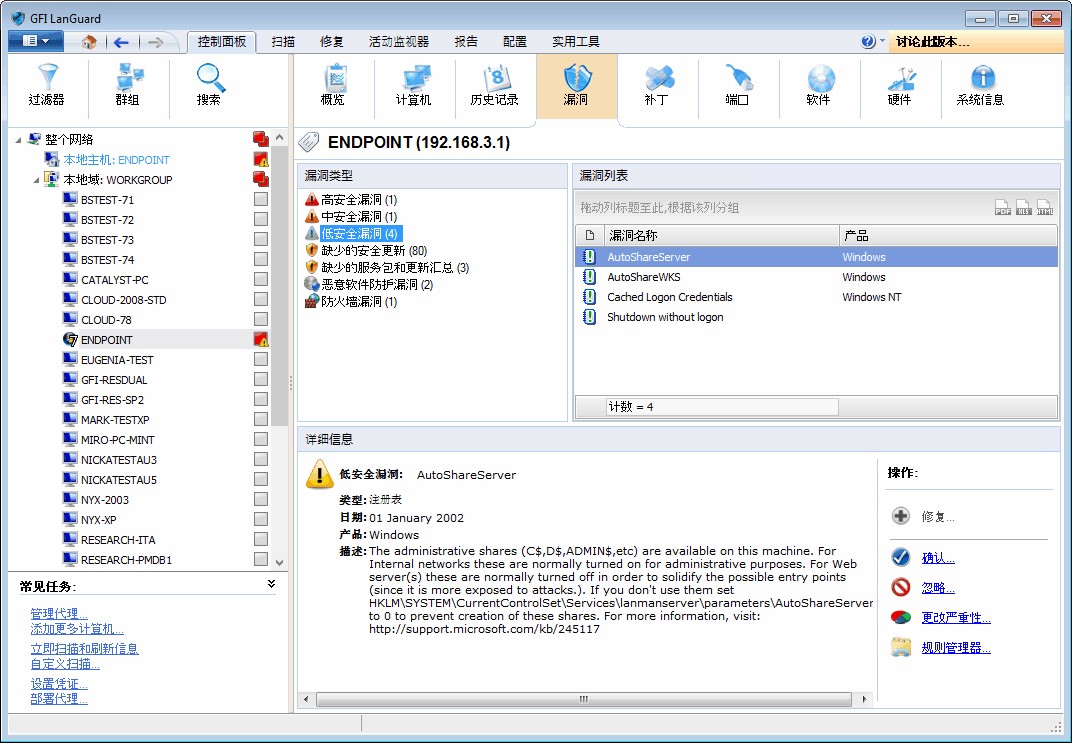The image size is (1072, 743).
Task: Check the box for BSTEST-72
Action: click(260, 219)
